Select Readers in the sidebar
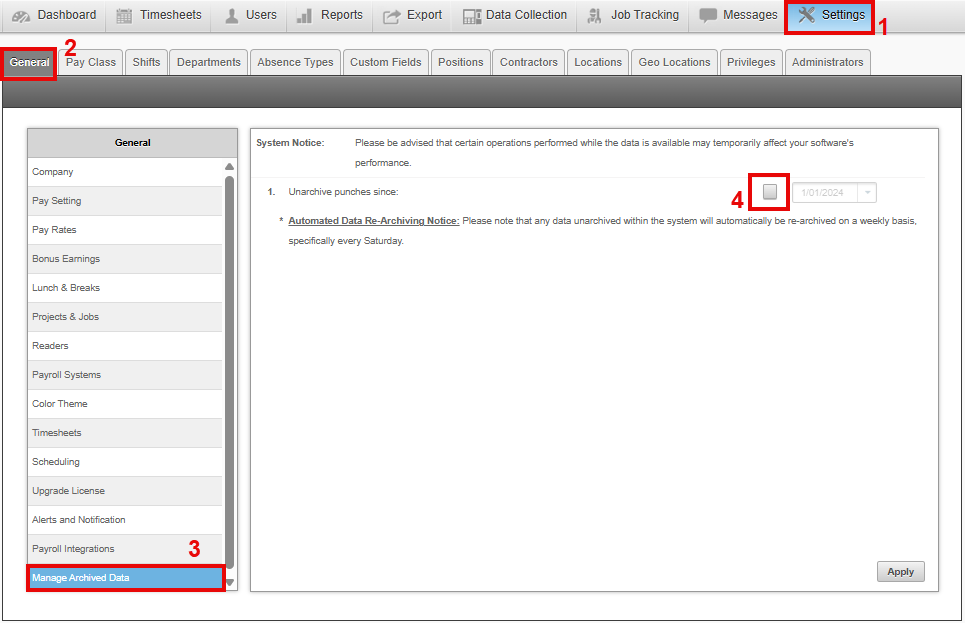Image resolution: width=965 pixels, height=623 pixels. (x=125, y=345)
